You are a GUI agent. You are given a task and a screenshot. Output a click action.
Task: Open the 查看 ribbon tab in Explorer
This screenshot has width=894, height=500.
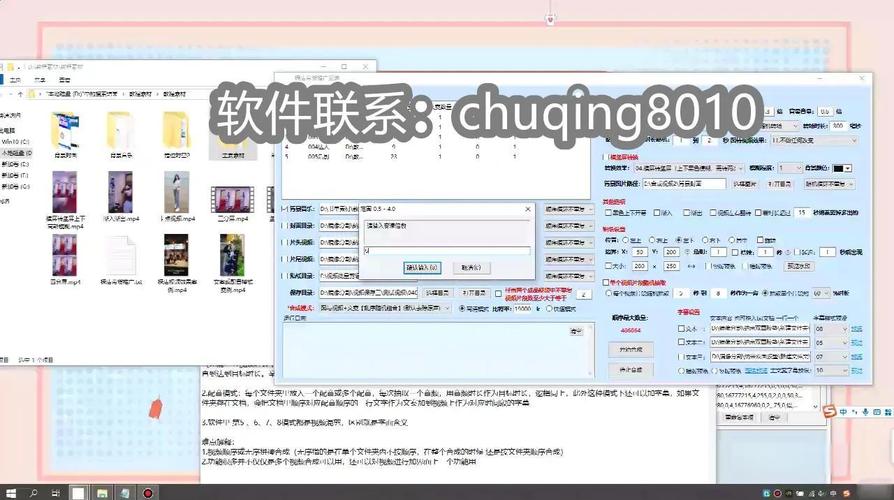(x=64, y=80)
